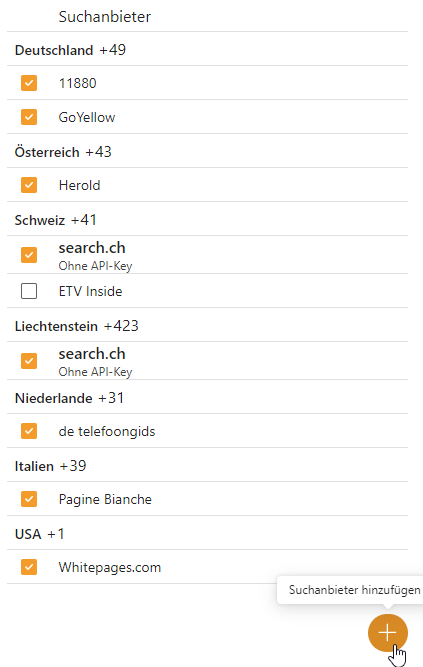Screen dimensions: 423x667
Task: Enable the ETV Inside checkbox
Action: coord(29,291)
